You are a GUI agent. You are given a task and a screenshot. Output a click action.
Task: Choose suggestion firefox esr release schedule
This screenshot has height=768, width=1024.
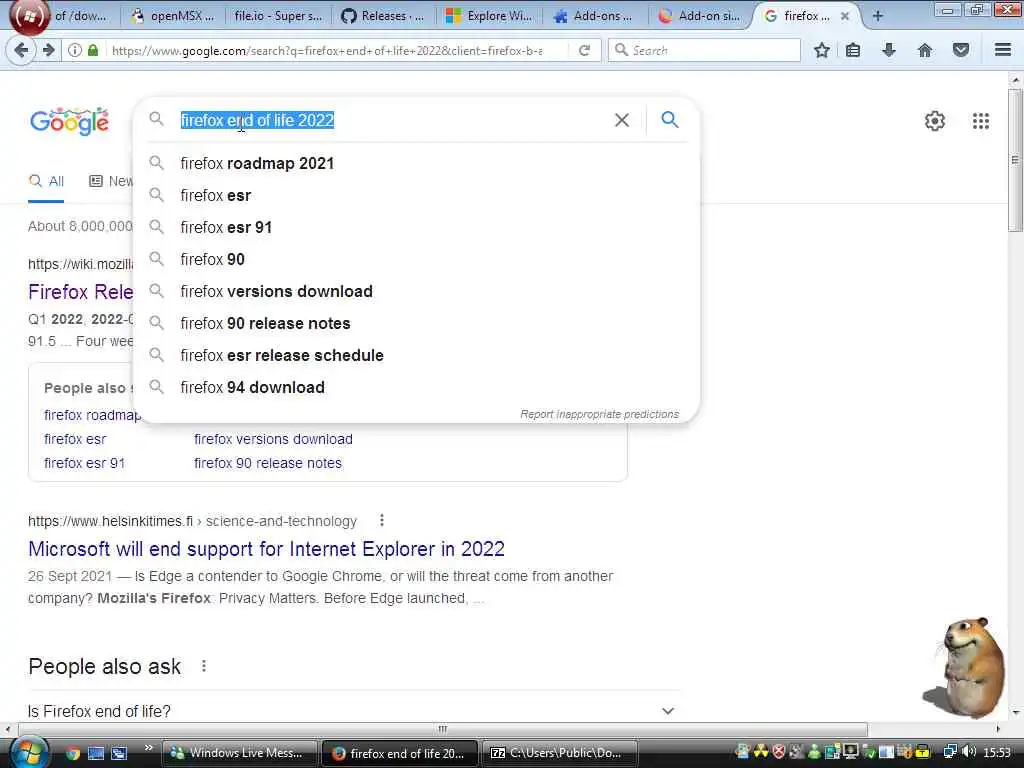(x=417, y=355)
